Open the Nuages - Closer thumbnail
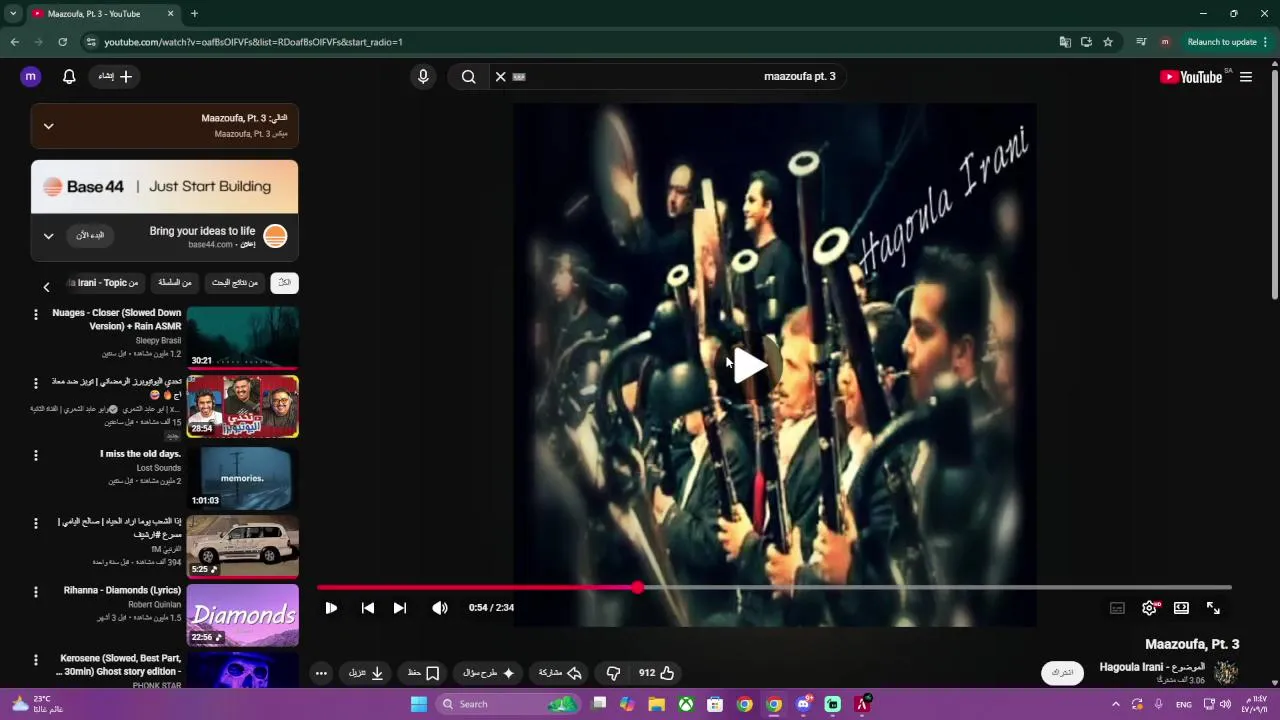1280x720 pixels. point(242,337)
